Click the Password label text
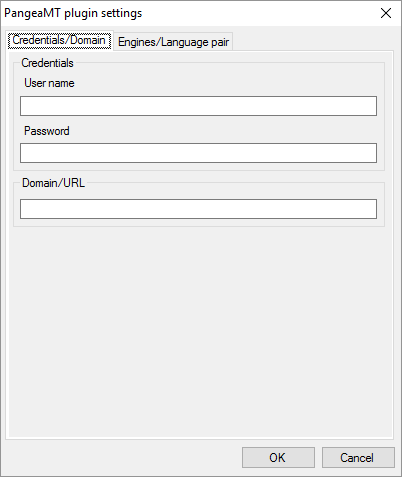Screen dimensions: 402x477 (47, 131)
